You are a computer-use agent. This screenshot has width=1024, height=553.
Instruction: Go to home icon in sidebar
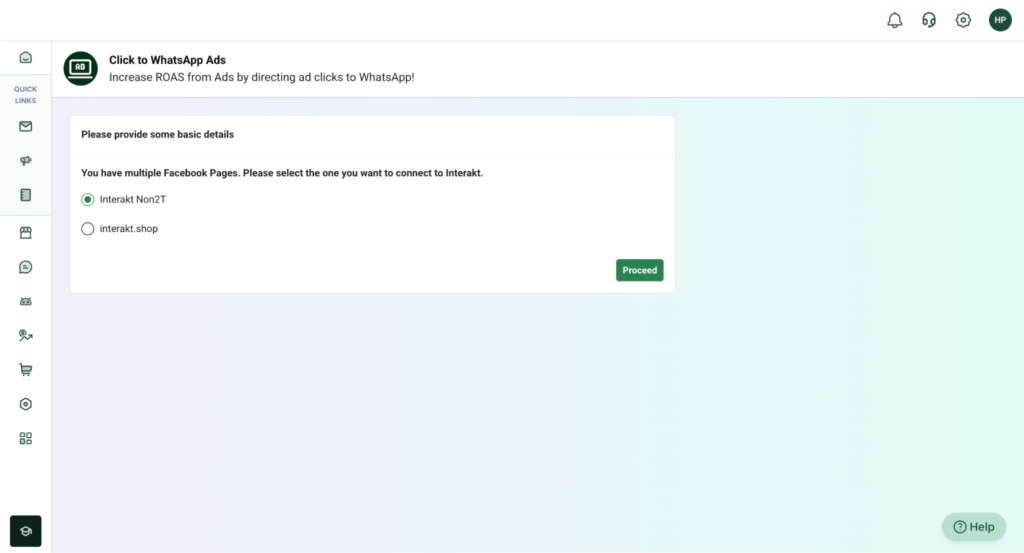25,57
